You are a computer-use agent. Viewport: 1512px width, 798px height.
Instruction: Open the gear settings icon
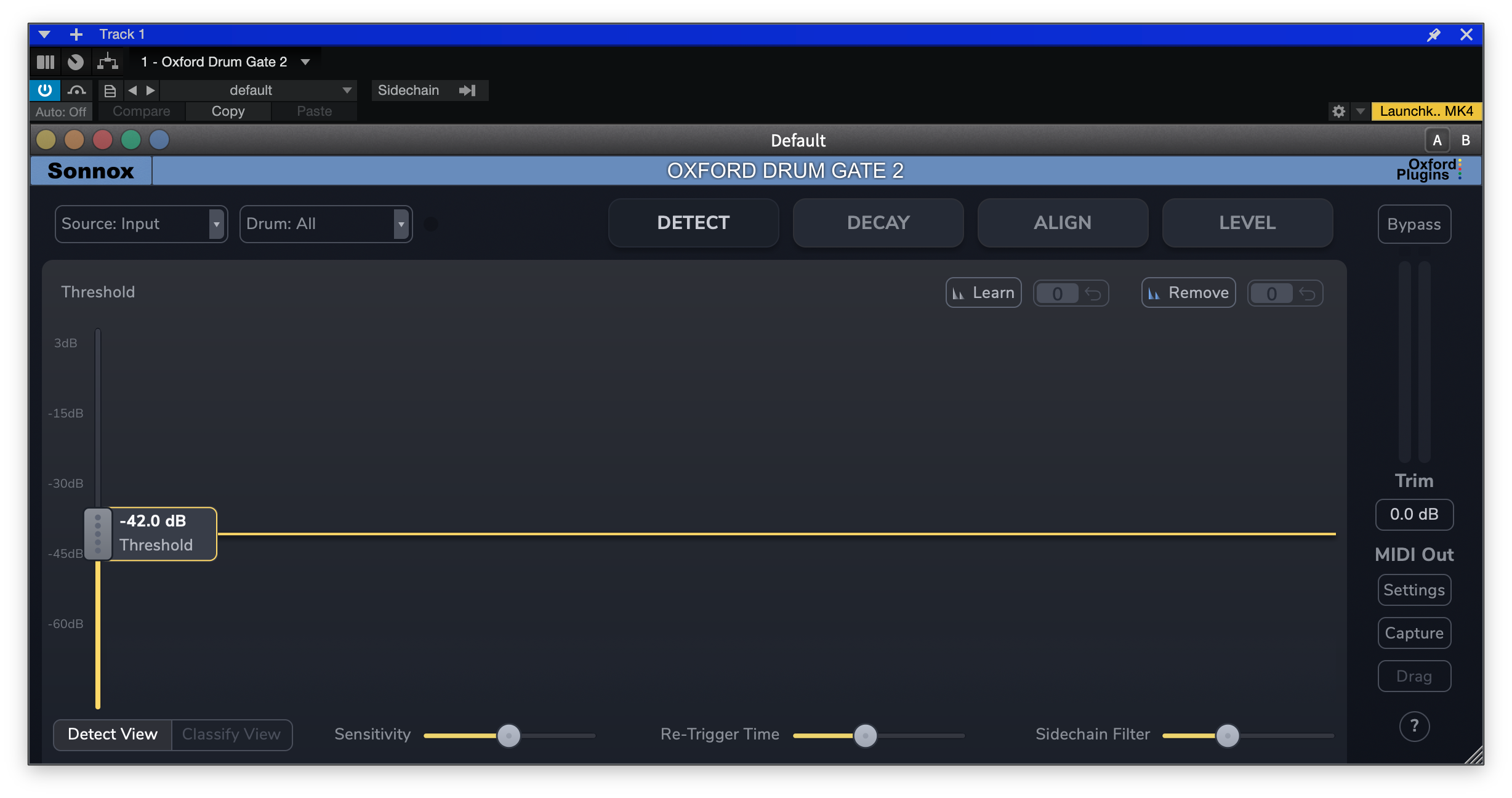[x=1338, y=111]
